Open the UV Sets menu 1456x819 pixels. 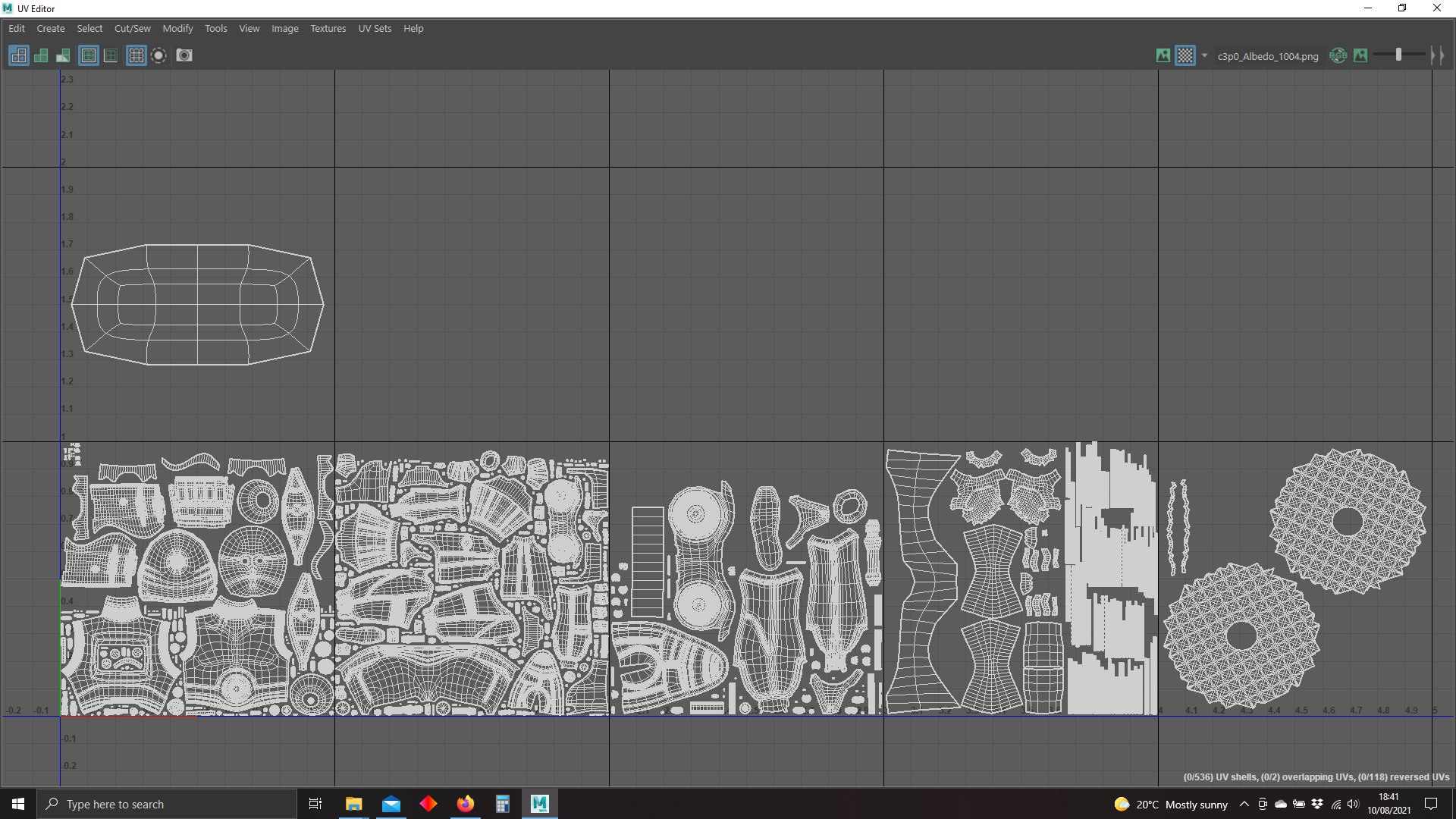375,28
